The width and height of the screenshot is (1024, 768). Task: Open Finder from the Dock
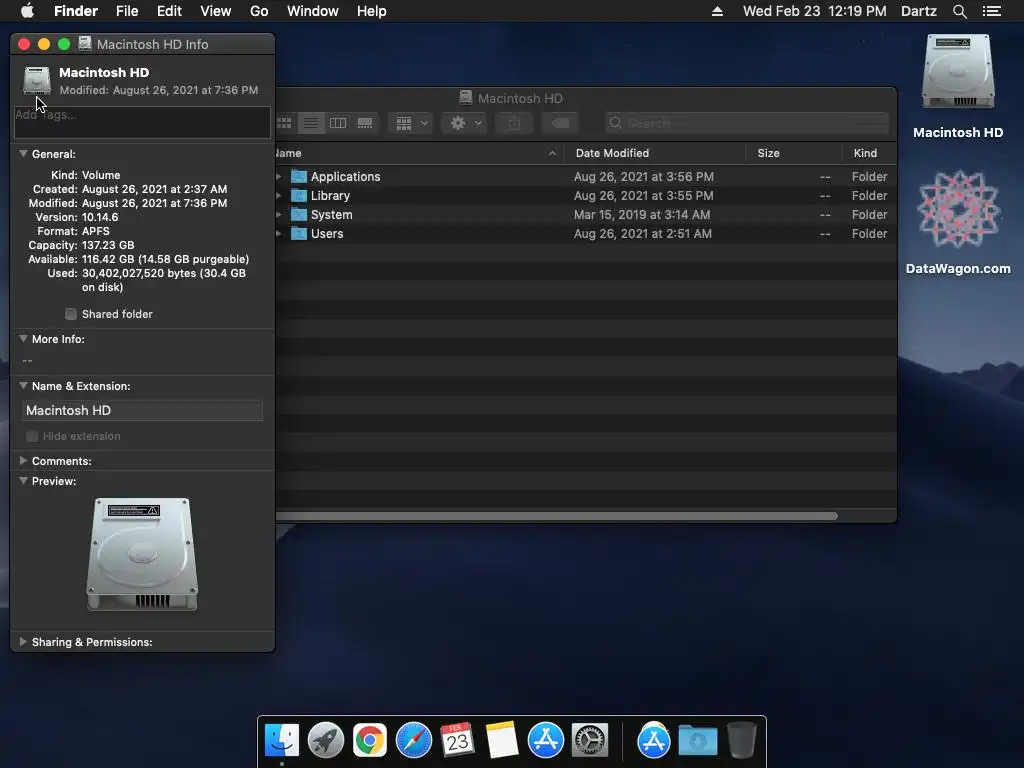[281, 741]
